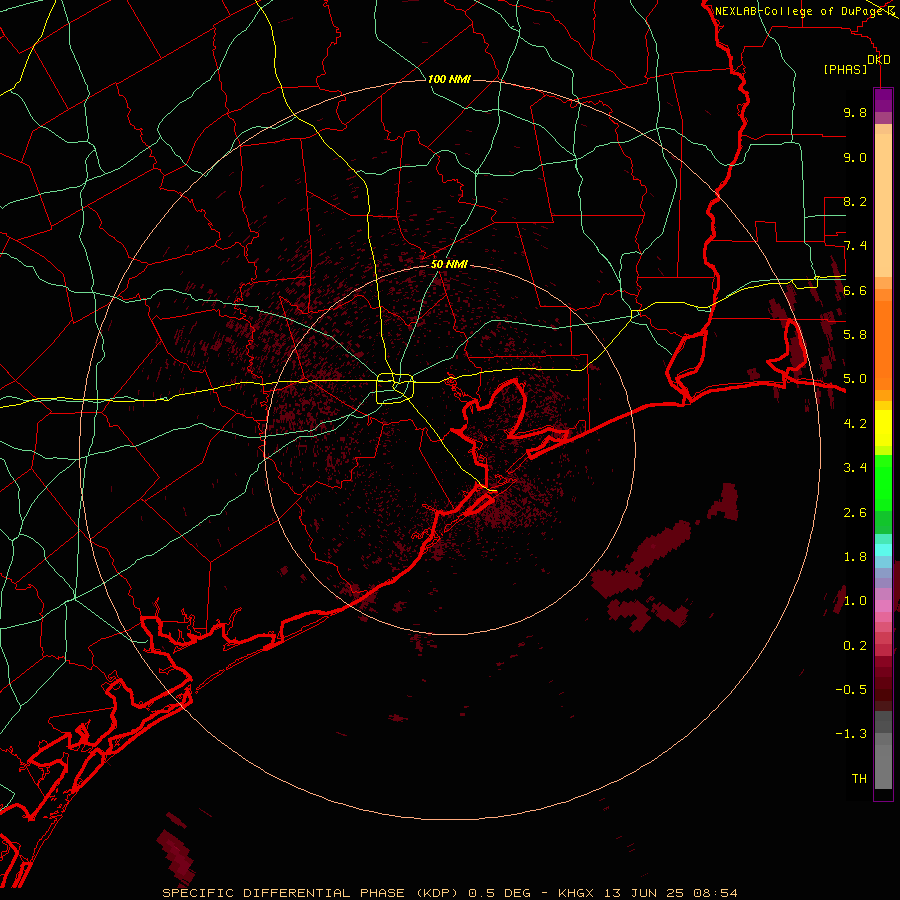
Task: Click the cyan segment of the color bar
Action: coord(883,550)
